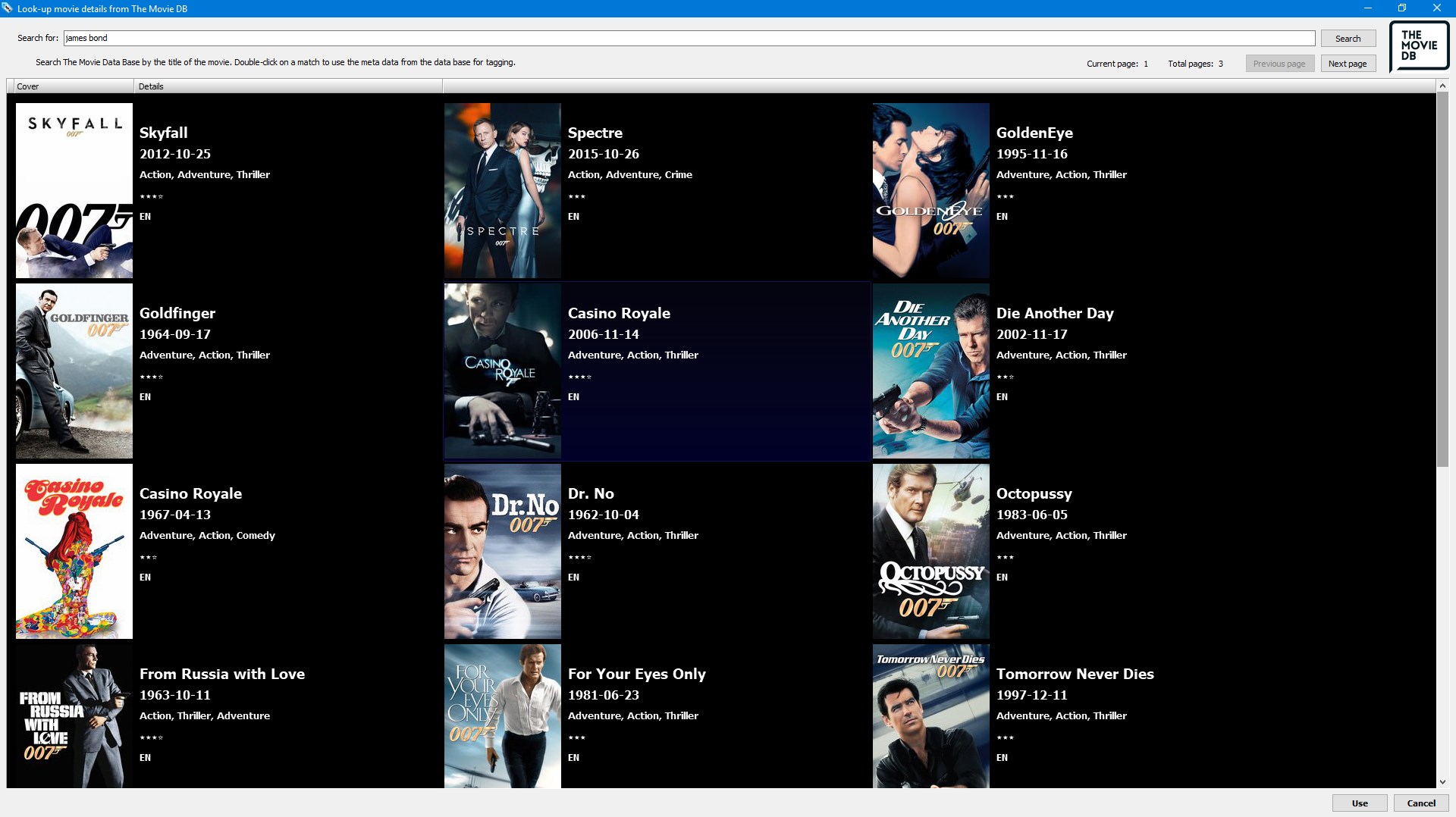
Task: Click the Search button
Action: tap(1348, 39)
